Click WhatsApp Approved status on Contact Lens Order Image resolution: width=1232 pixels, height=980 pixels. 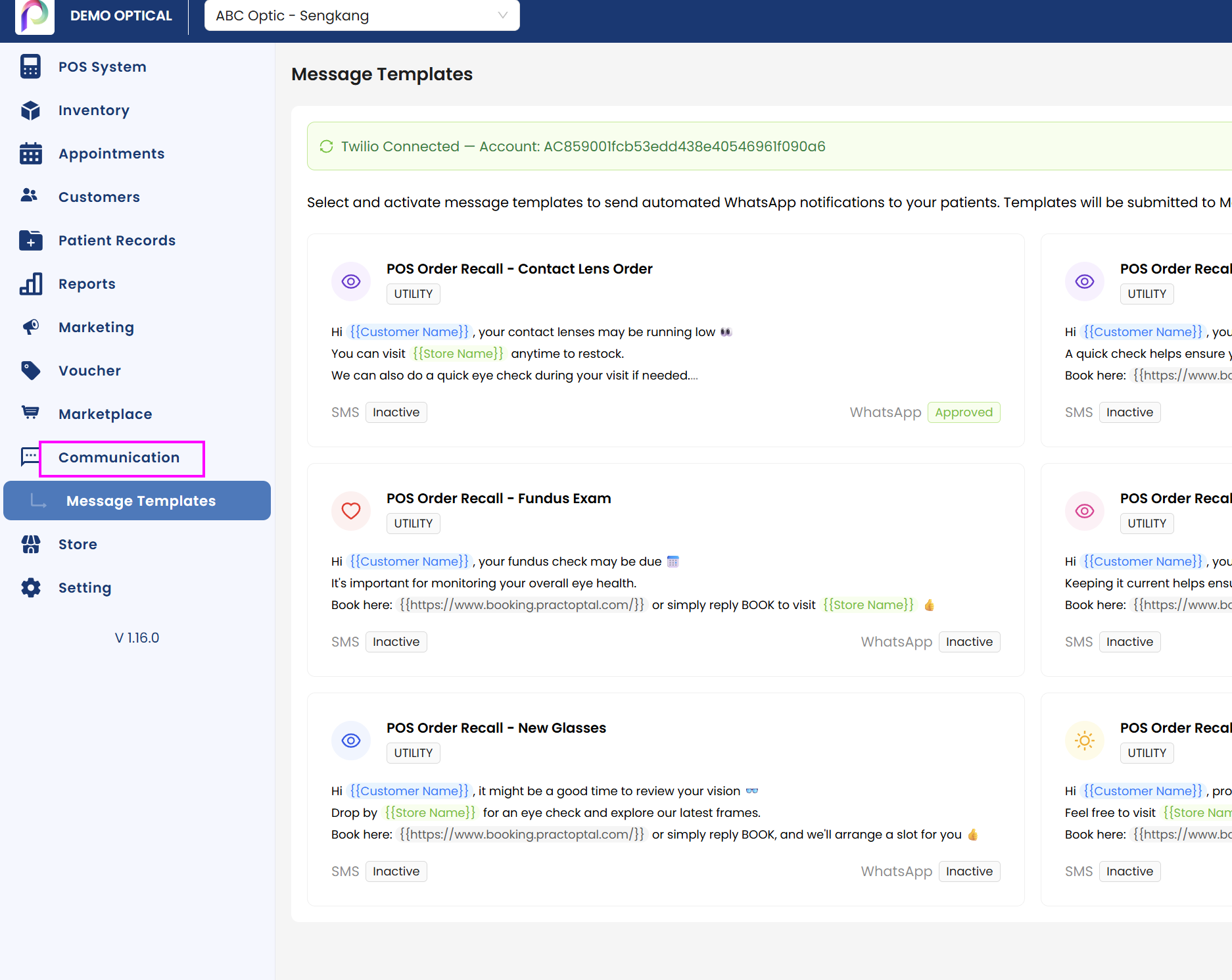964,412
